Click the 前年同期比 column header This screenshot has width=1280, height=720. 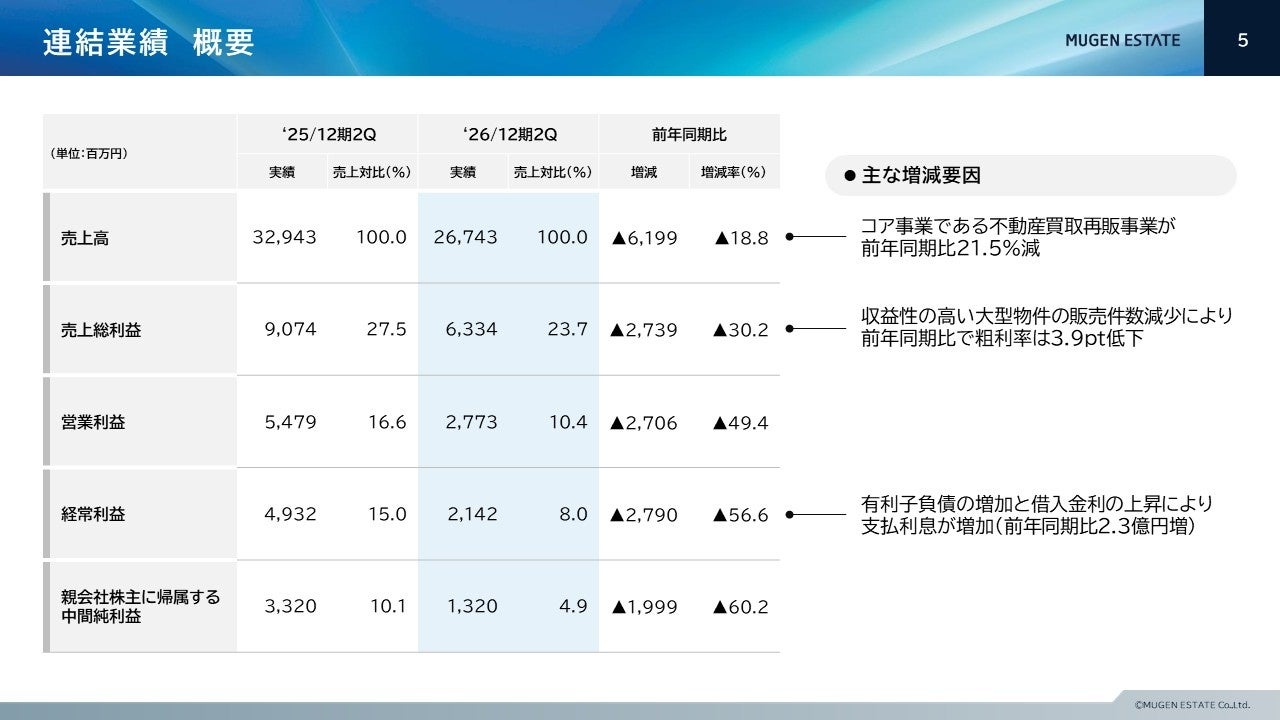(x=689, y=134)
